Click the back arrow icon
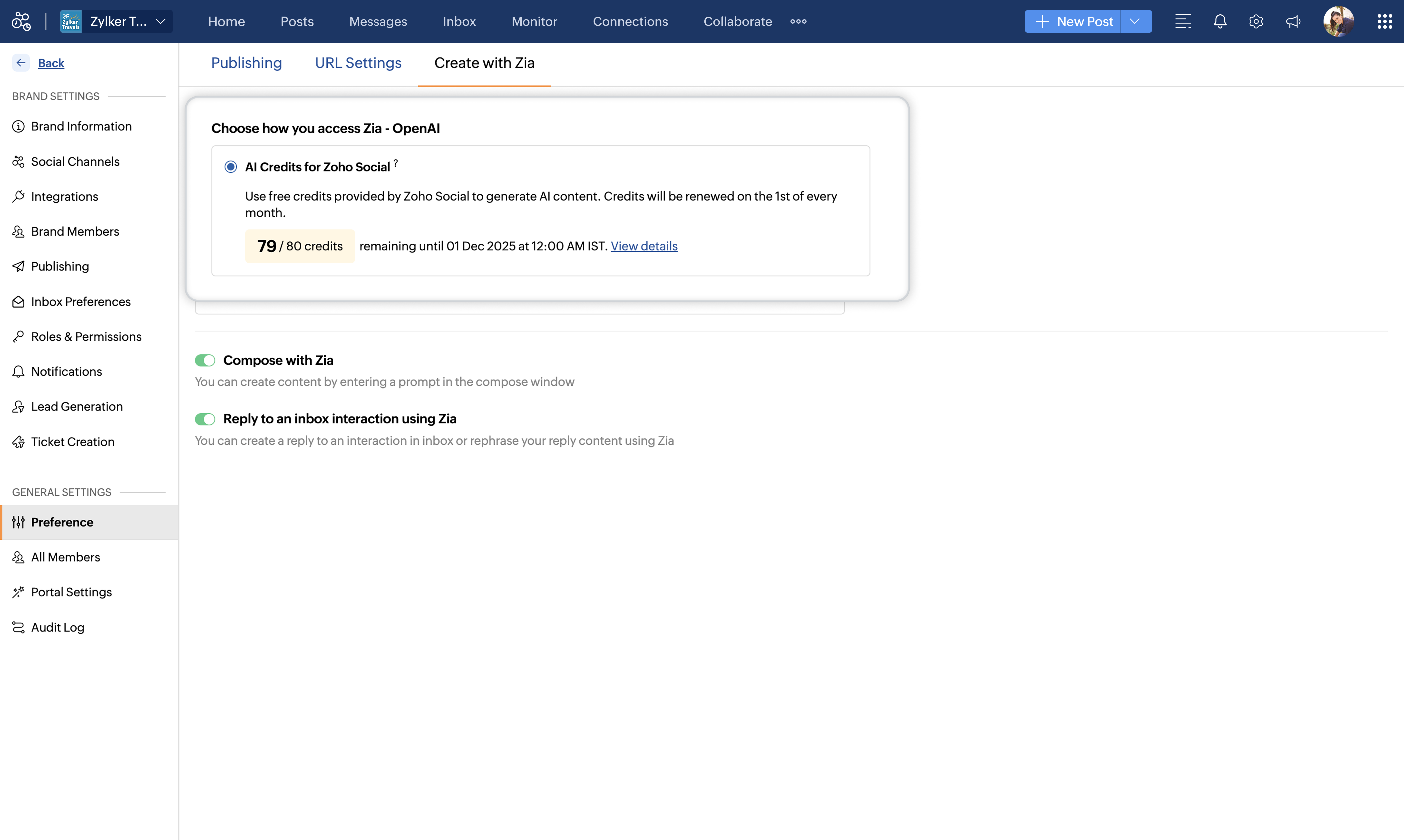This screenshot has width=1404, height=840. [x=21, y=63]
